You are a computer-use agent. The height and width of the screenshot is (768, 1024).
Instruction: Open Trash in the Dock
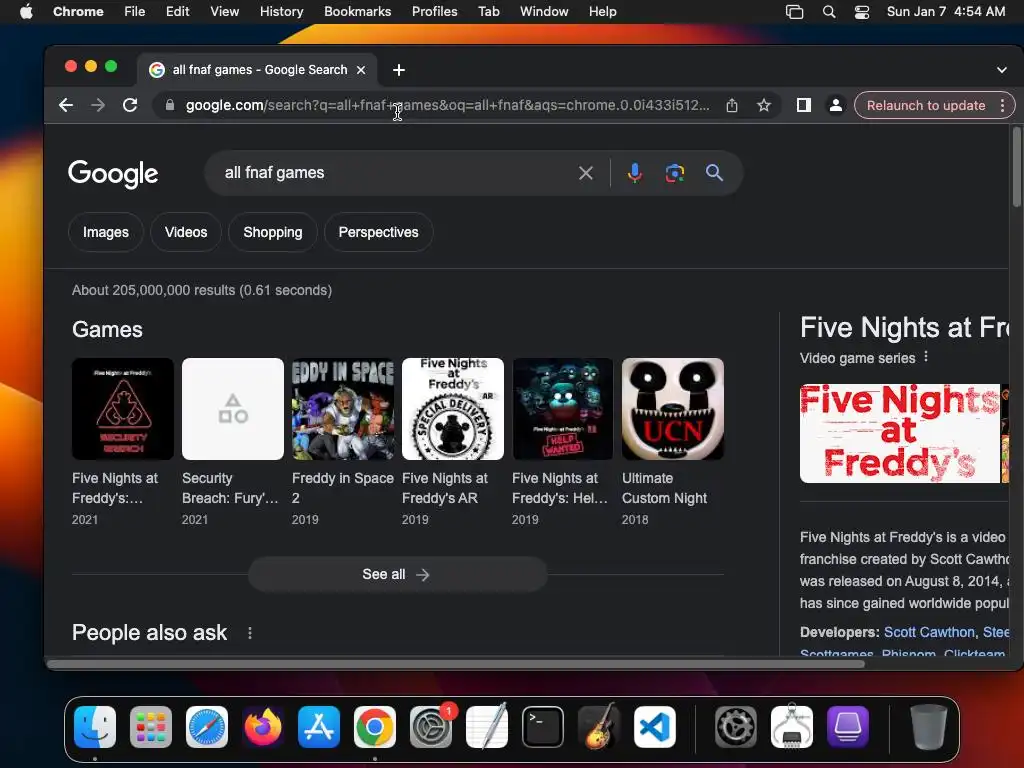[929, 727]
